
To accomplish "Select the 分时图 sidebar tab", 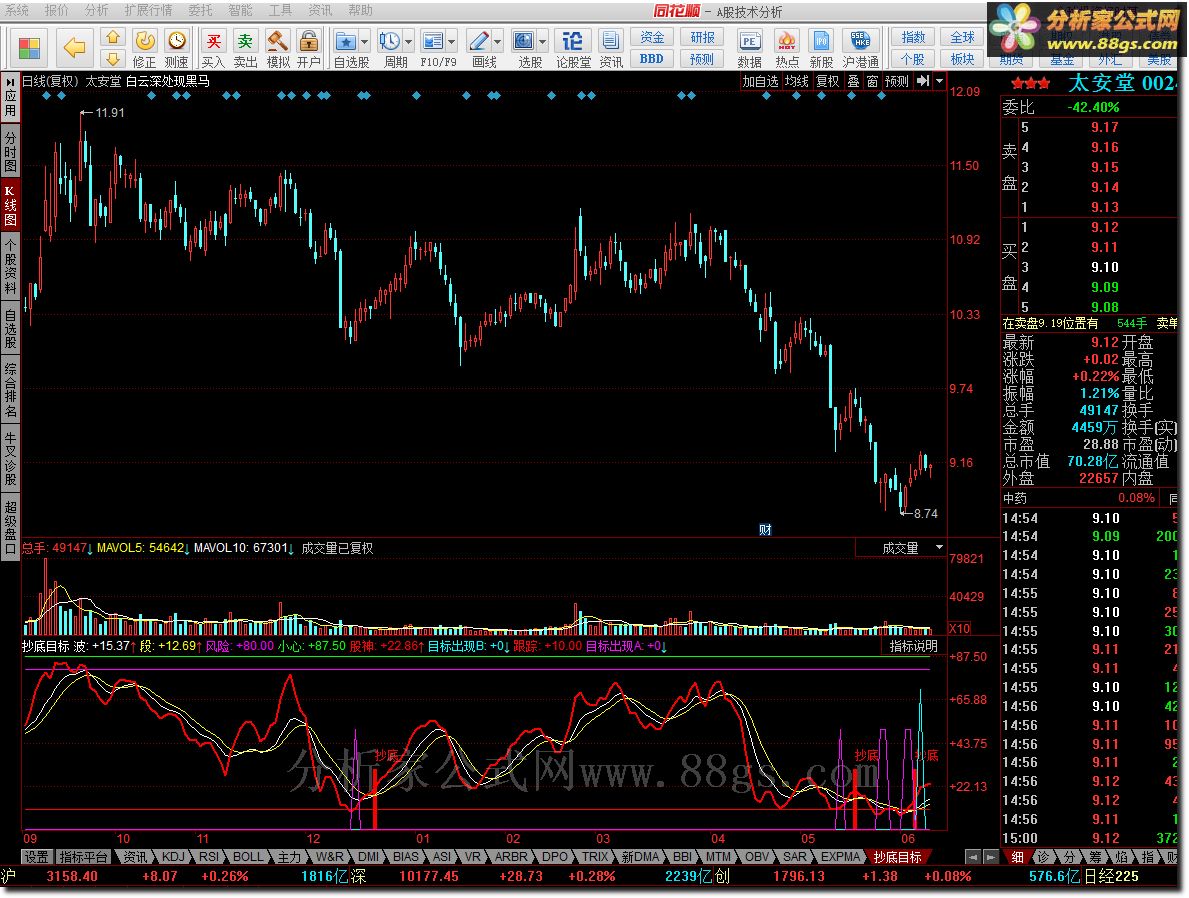I will pos(11,151).
